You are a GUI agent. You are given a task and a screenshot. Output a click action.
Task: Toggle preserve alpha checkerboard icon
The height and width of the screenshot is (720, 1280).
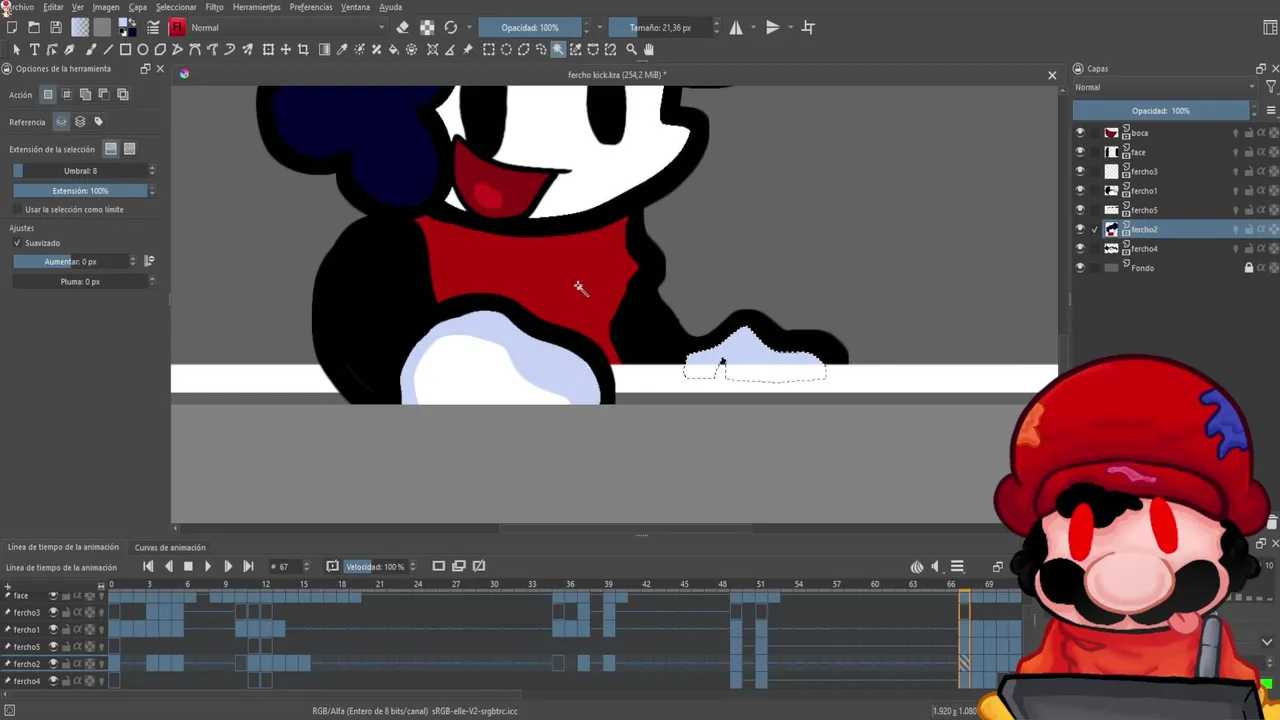coord(427,27)
